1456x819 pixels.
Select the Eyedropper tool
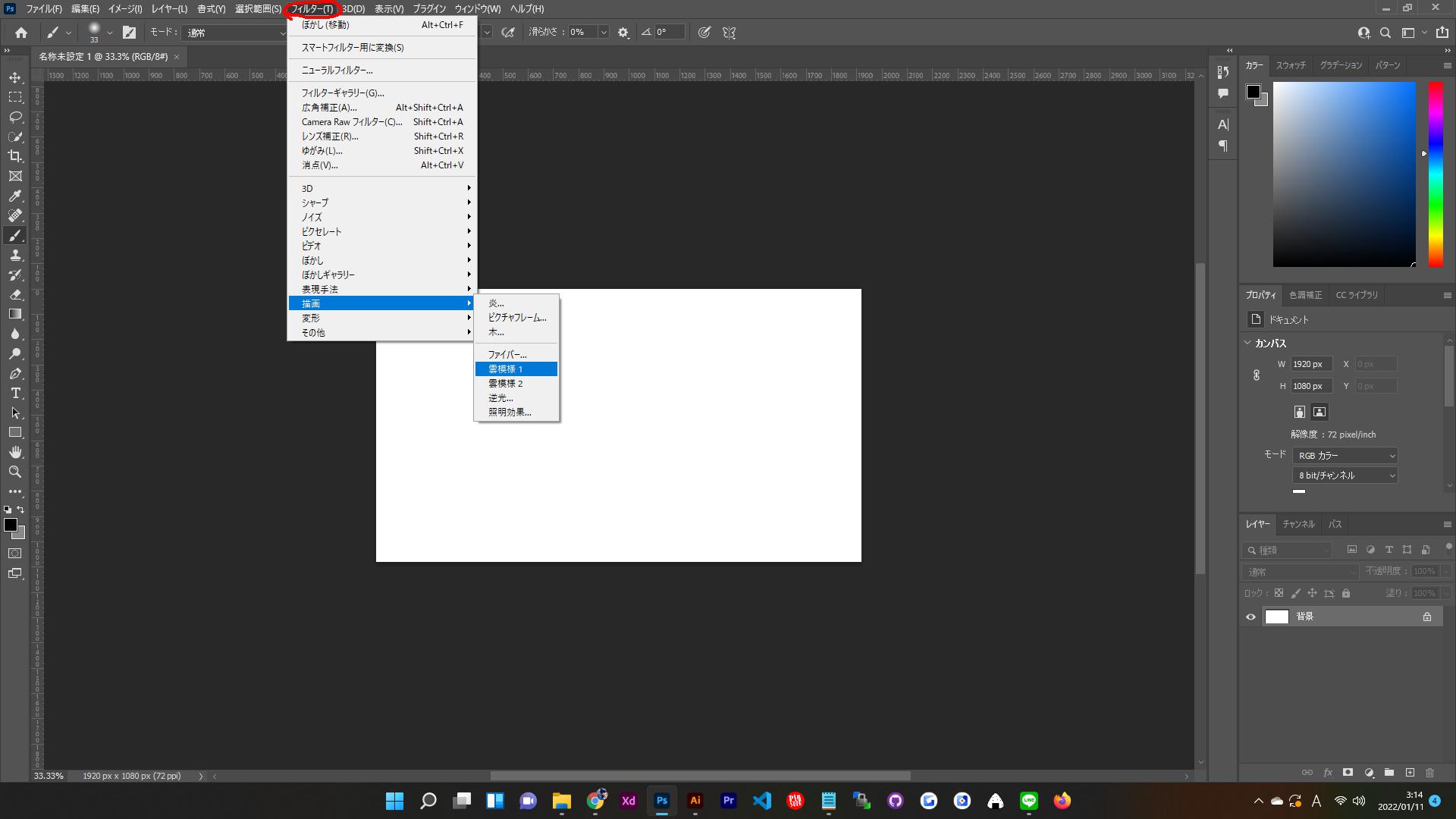point(15,196)
